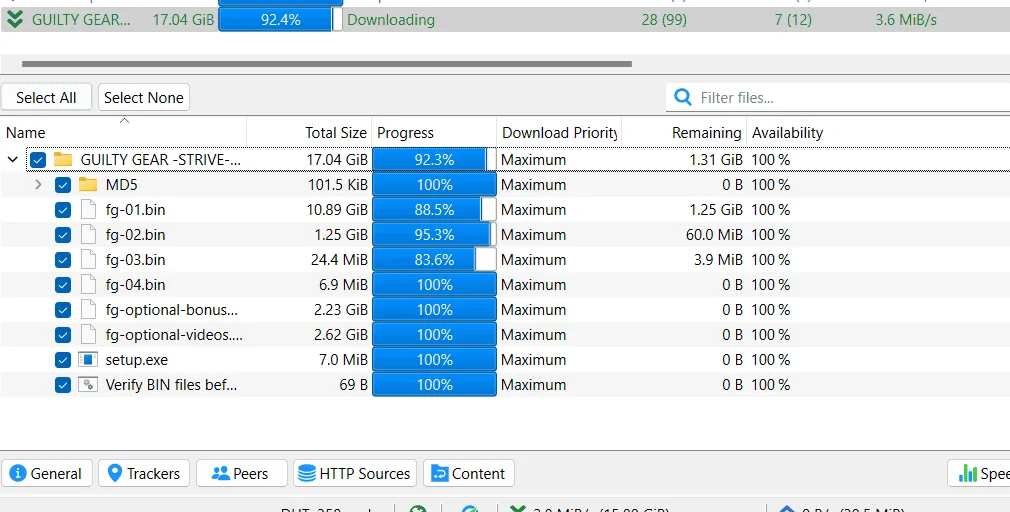
Task: Show the Peers tab
Action: (x=241, y=473)
